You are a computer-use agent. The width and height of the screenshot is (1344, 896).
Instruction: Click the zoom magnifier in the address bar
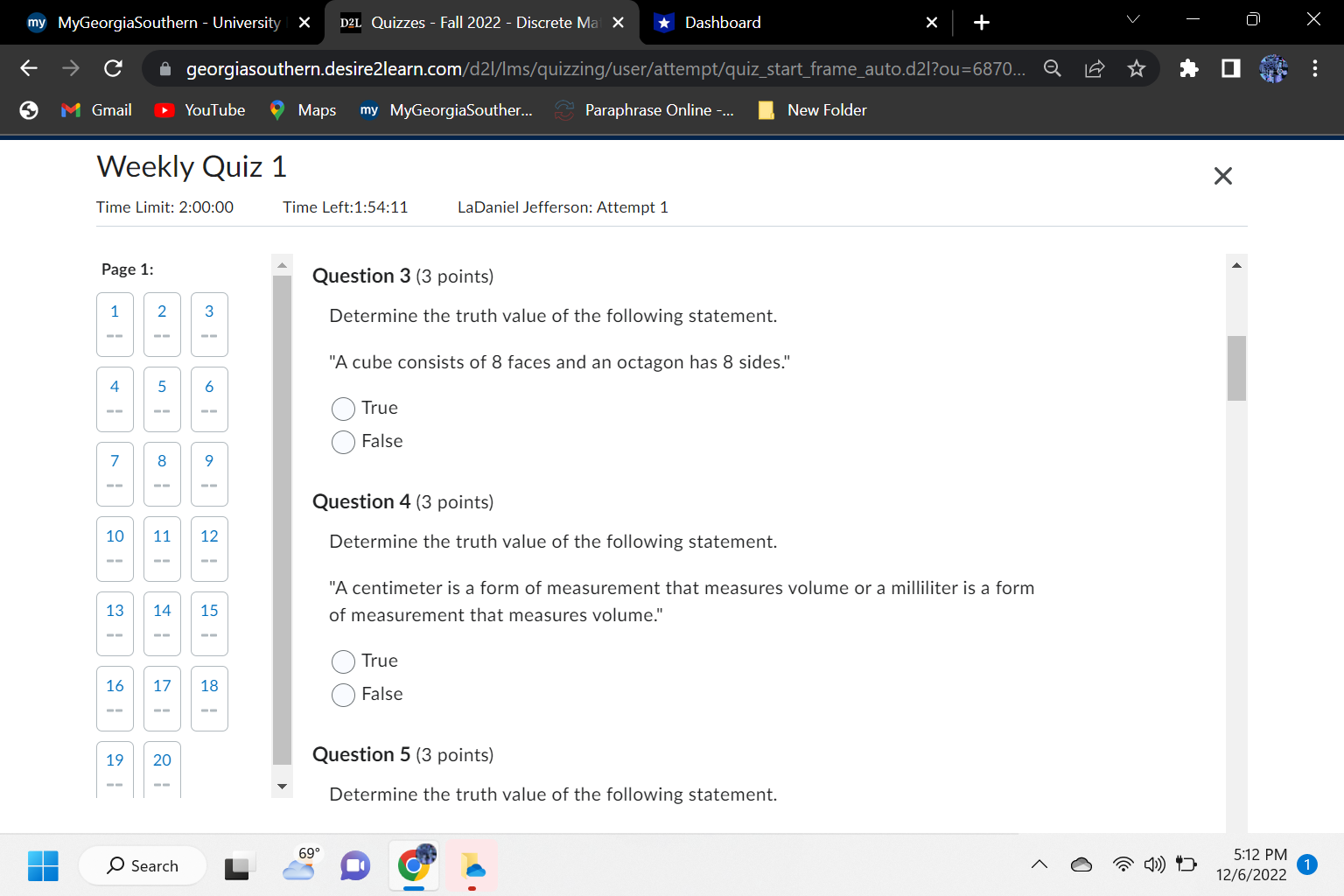pos(1052,68)
